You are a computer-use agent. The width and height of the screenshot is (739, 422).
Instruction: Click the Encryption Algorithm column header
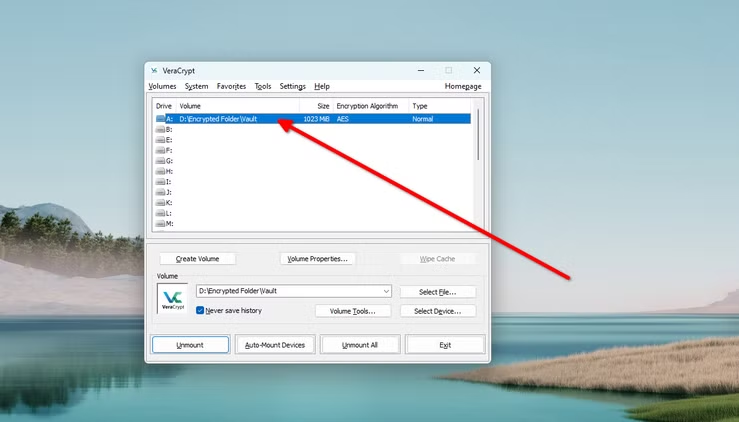coord(367,106)
